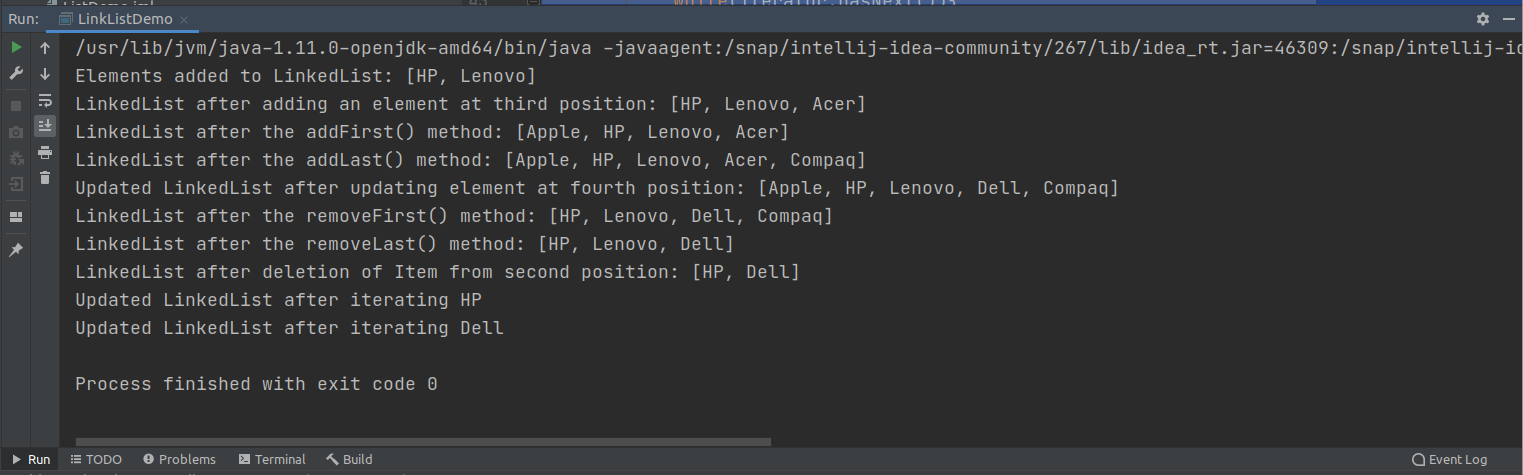Open the Restore Layout icon

coord(16,217)
